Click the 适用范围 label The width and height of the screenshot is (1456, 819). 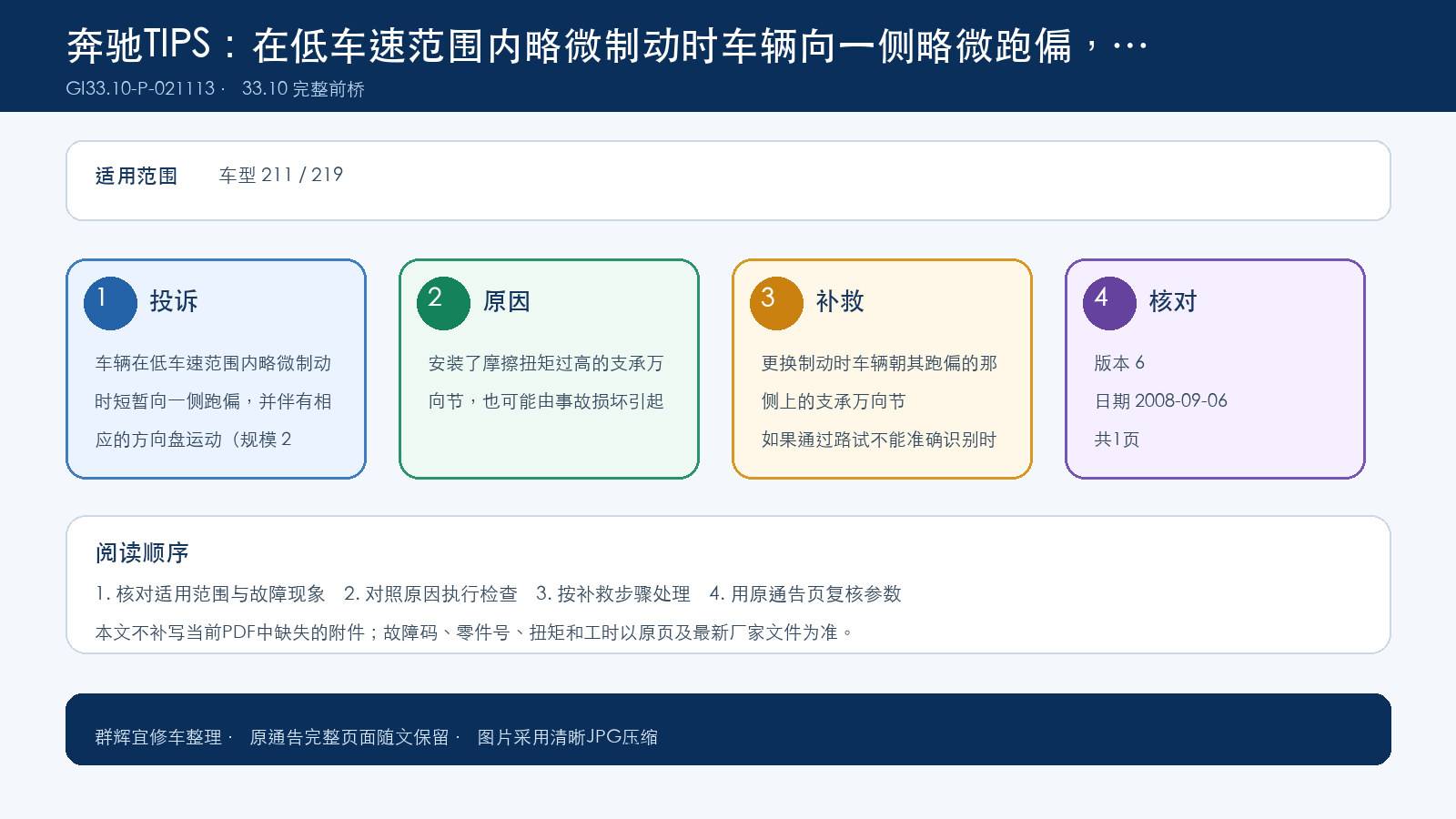coord(136,176)
